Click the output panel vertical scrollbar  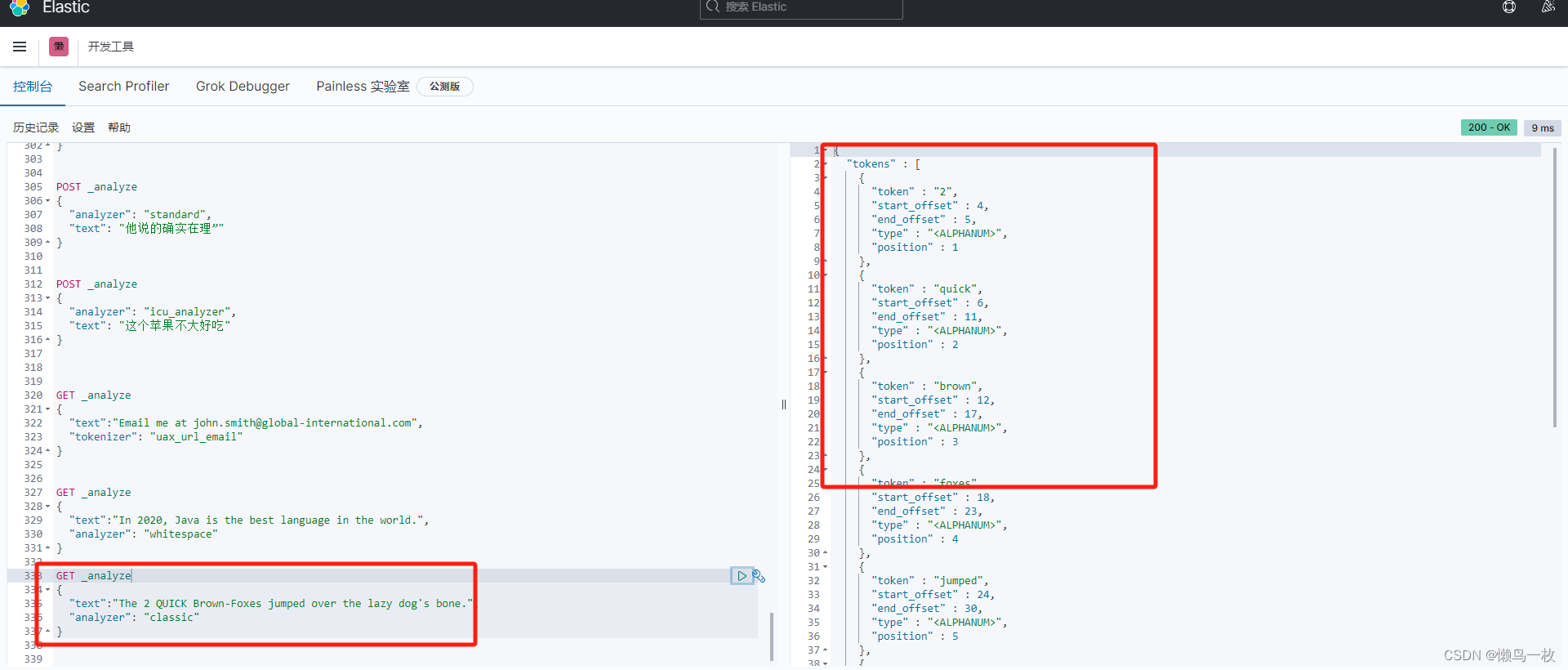(x=1555, y=286)
